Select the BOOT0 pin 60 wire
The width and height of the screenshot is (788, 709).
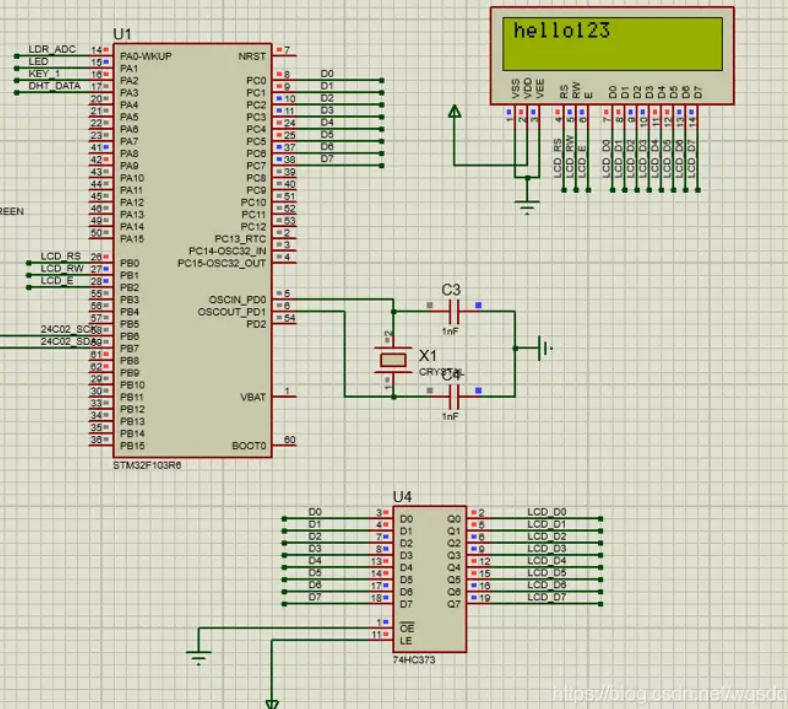[x=285, y=445]
